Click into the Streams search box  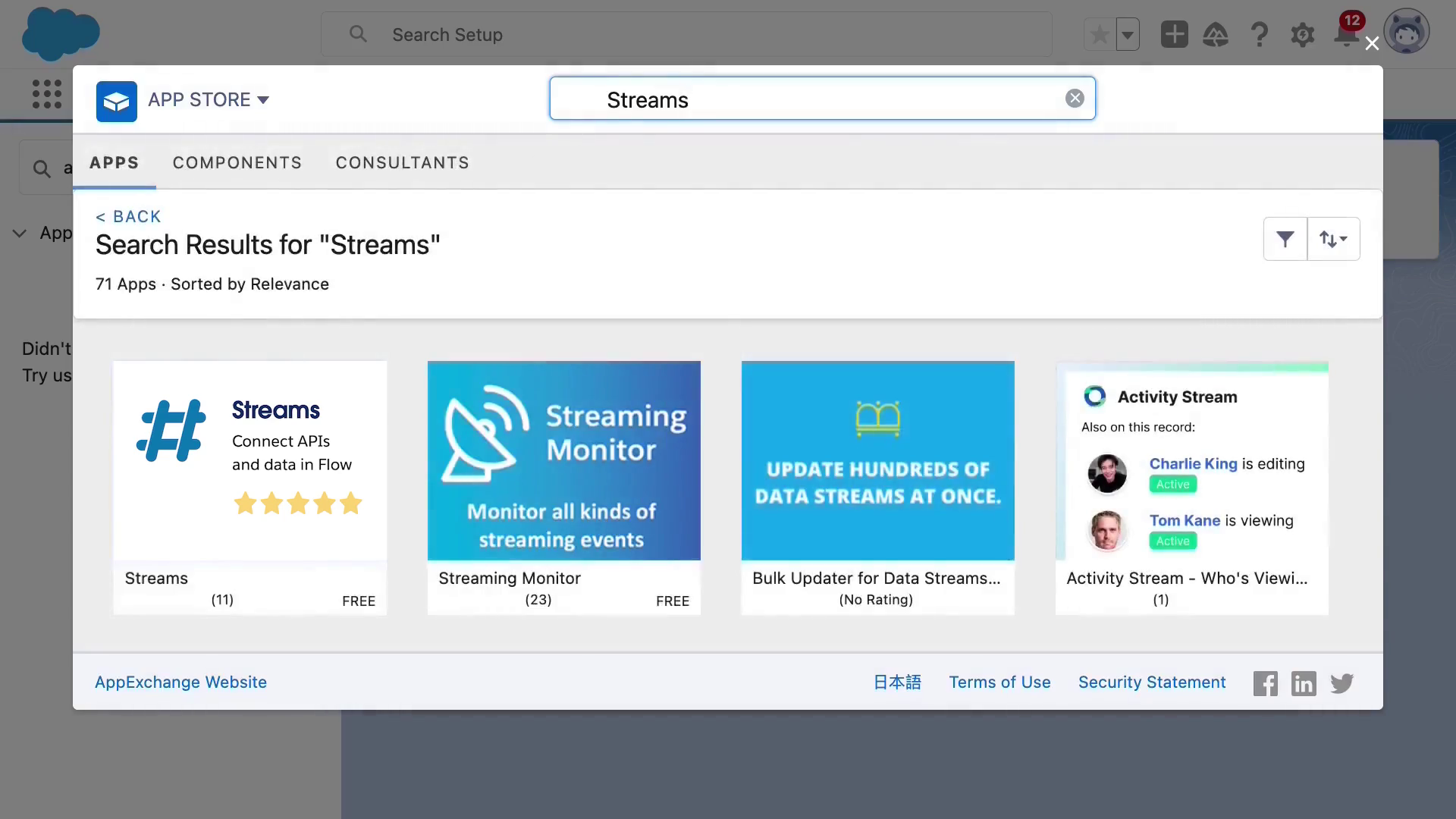tap(822, 99)
